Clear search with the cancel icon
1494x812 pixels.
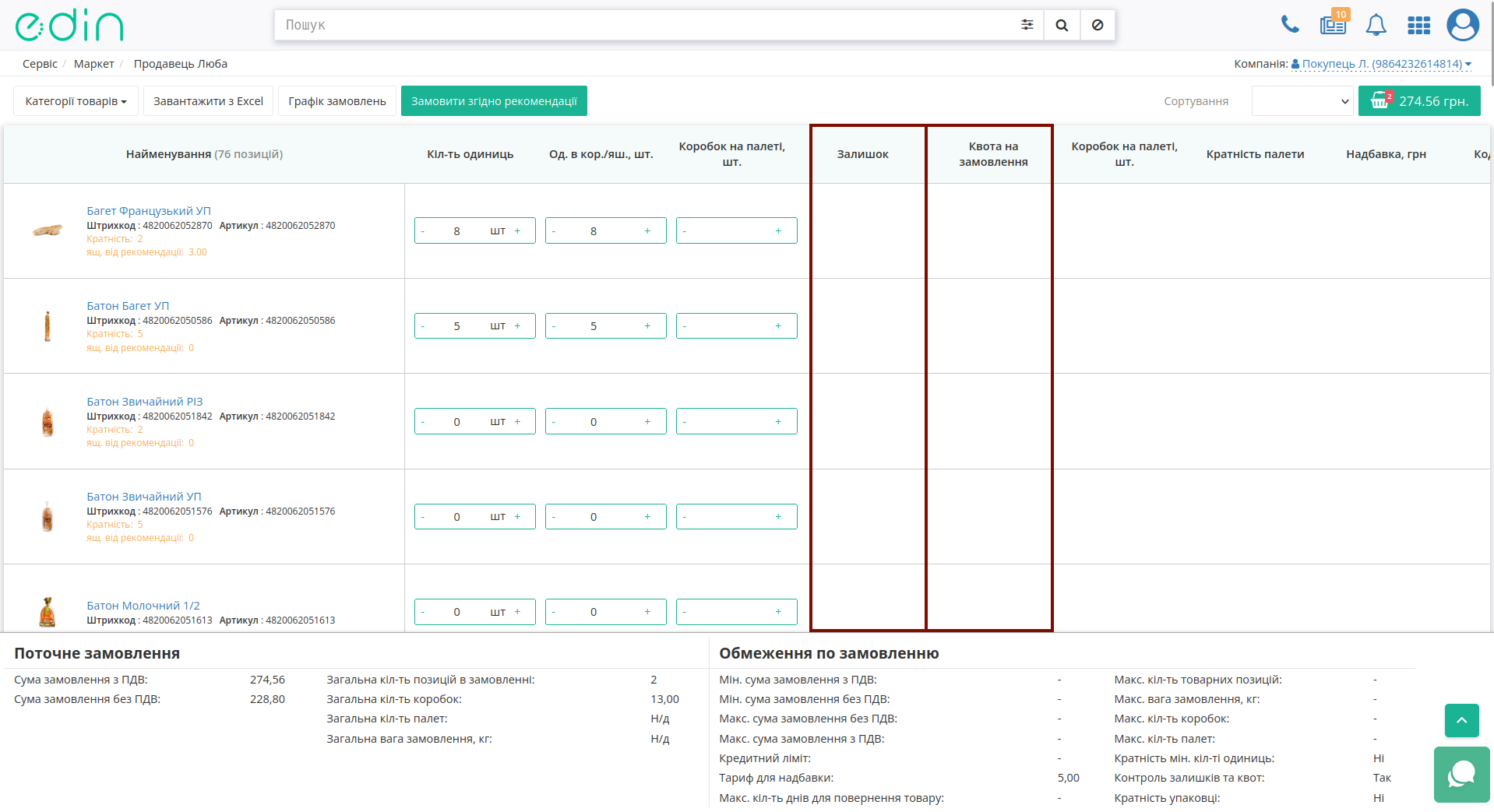click(1098, 25)
